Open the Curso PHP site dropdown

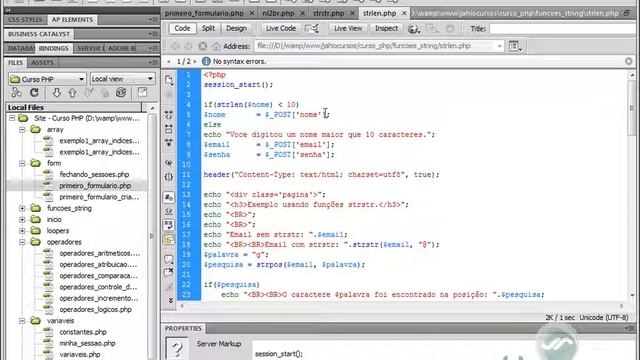click(x=47, y=79)
